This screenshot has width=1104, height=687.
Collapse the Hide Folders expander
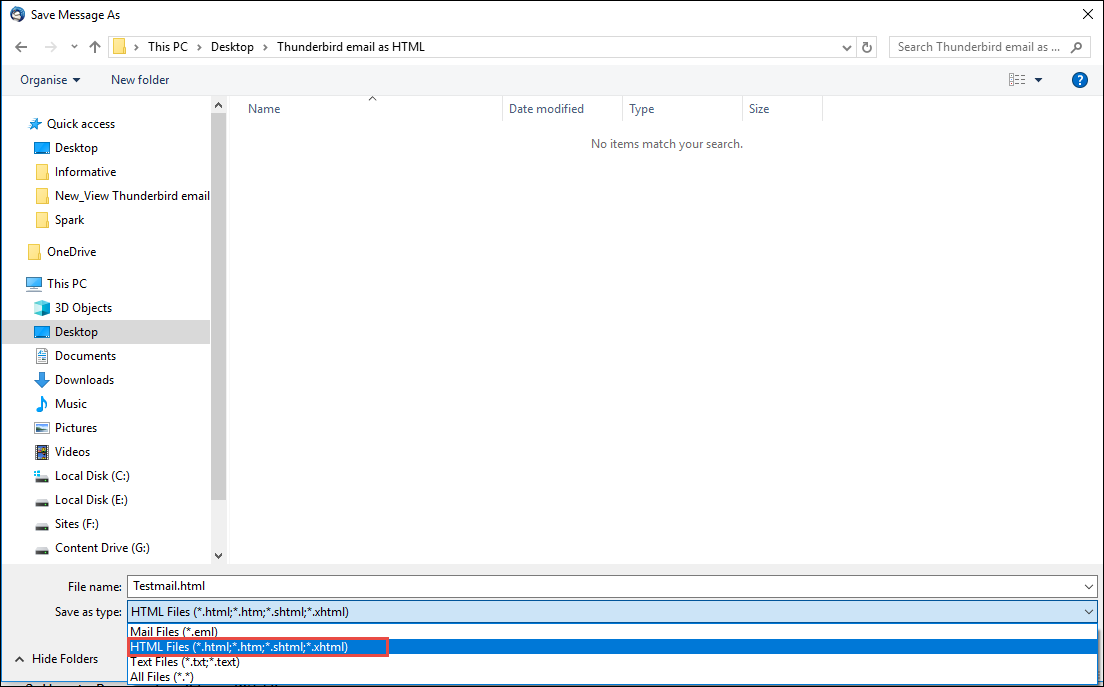pos(56,659)
